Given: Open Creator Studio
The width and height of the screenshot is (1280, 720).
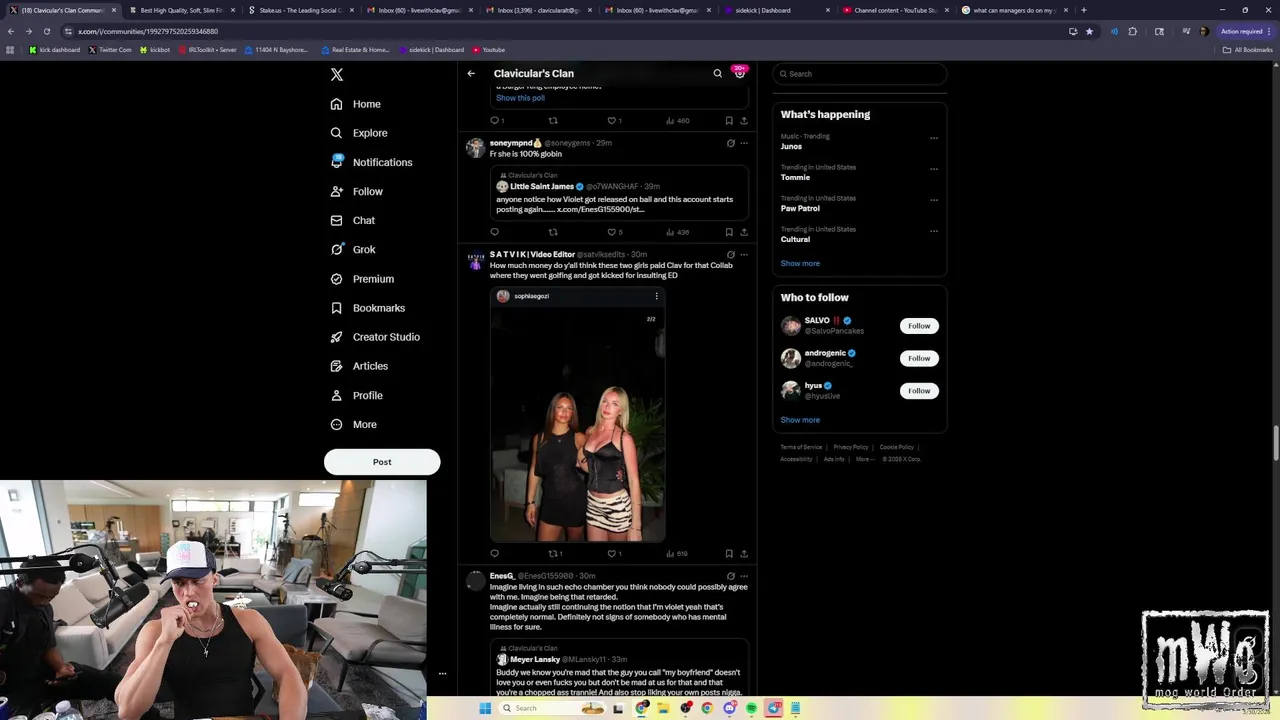Looking at the screenshot, I should 375,337.
